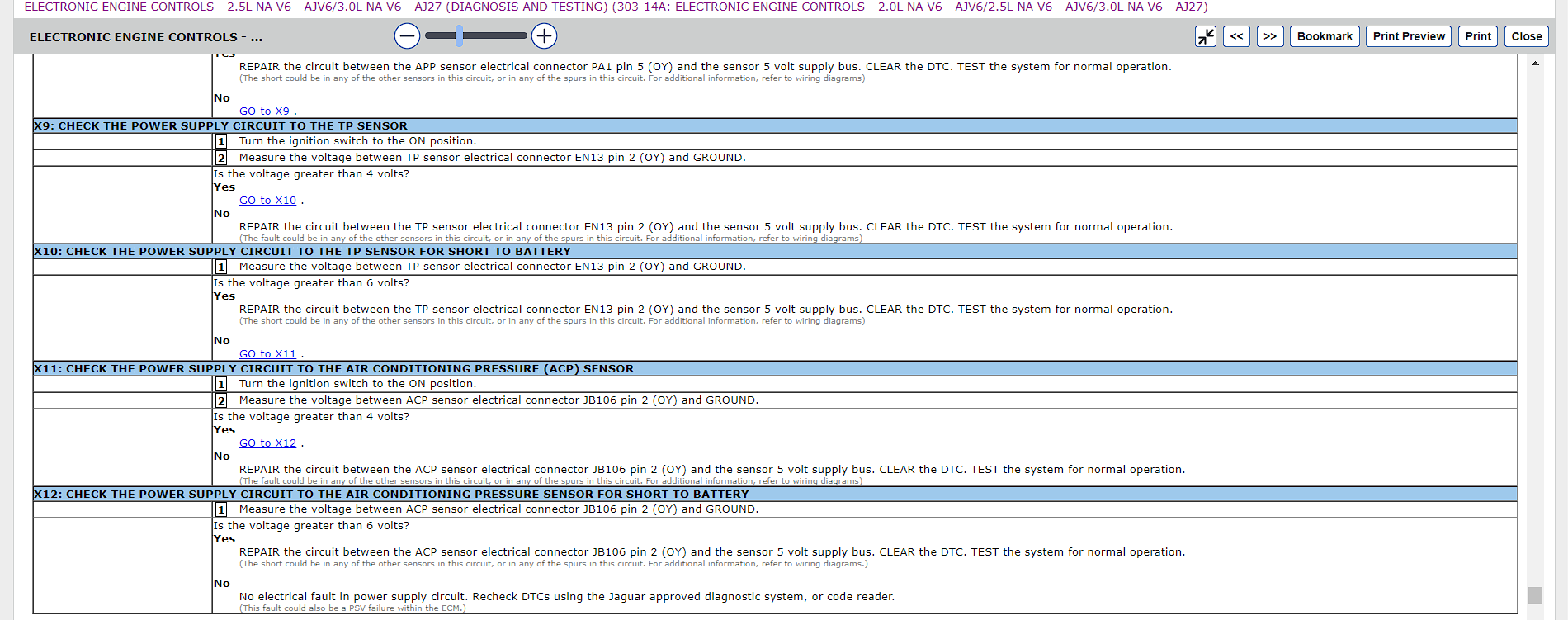This screenshot has height=620, width=1568.
Task: Click the zoom slider handle
Action: (x=459, y=35)
